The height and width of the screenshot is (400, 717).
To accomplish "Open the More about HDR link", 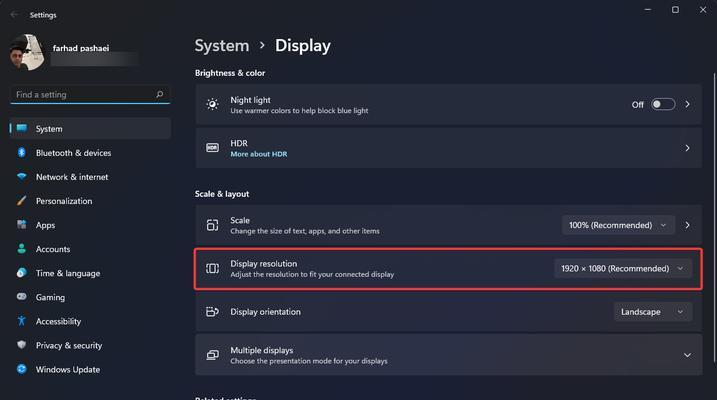I will (259, 154).
